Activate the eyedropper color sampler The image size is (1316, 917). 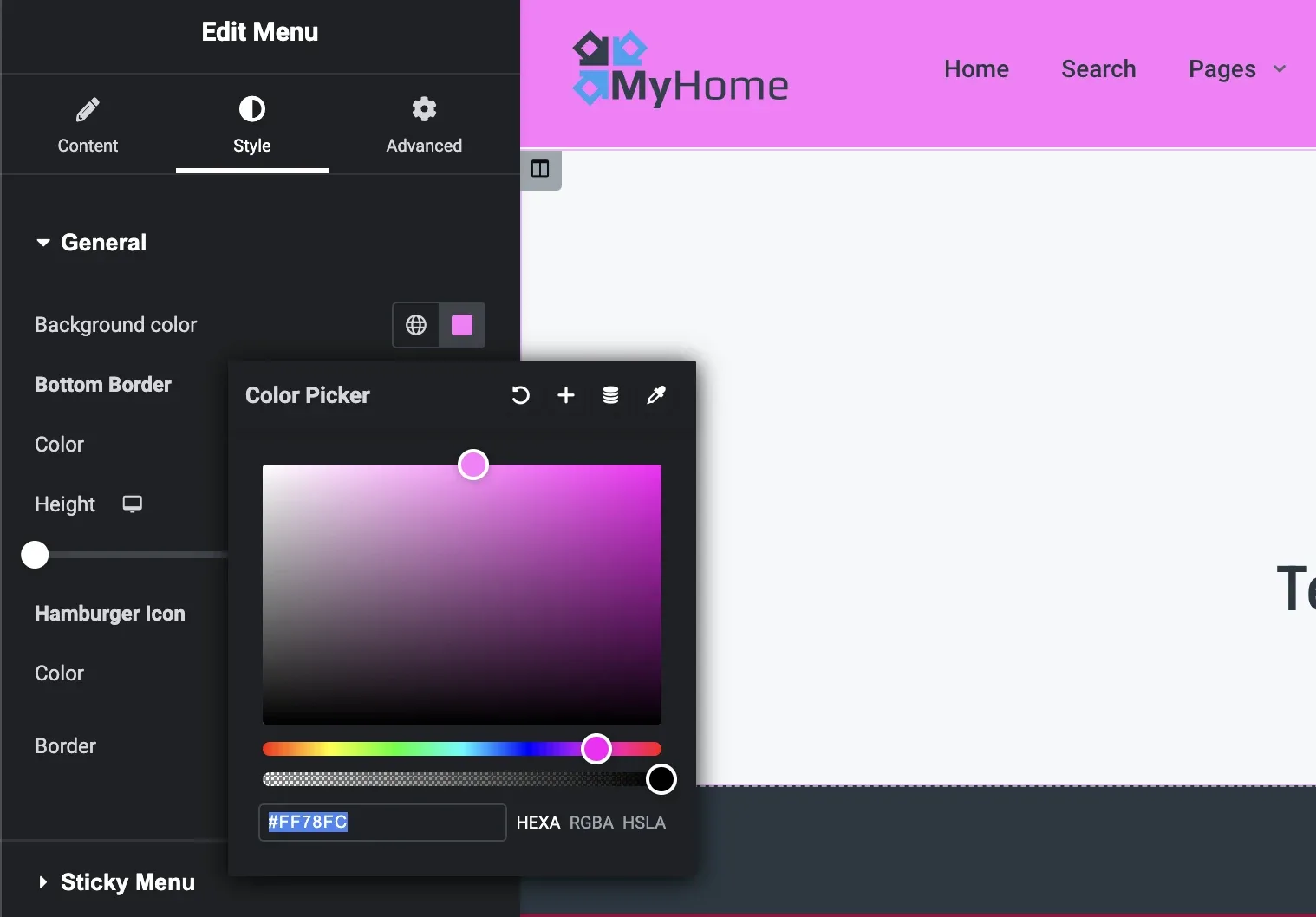pos(656,395)
